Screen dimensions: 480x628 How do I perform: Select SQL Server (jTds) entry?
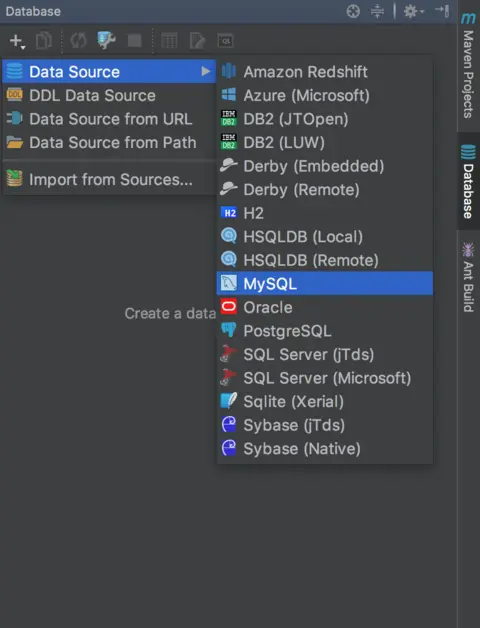pos(325,354)
